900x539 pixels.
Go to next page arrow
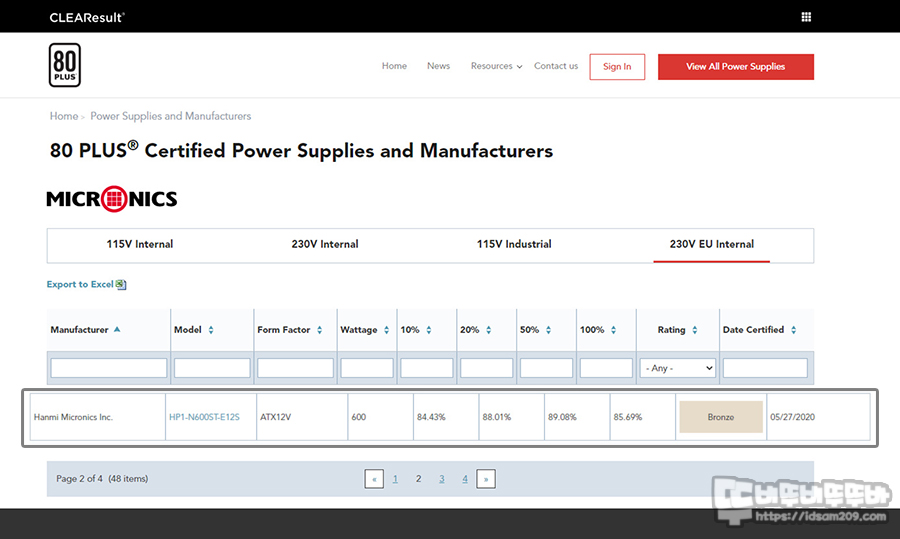tap(486, 479)
